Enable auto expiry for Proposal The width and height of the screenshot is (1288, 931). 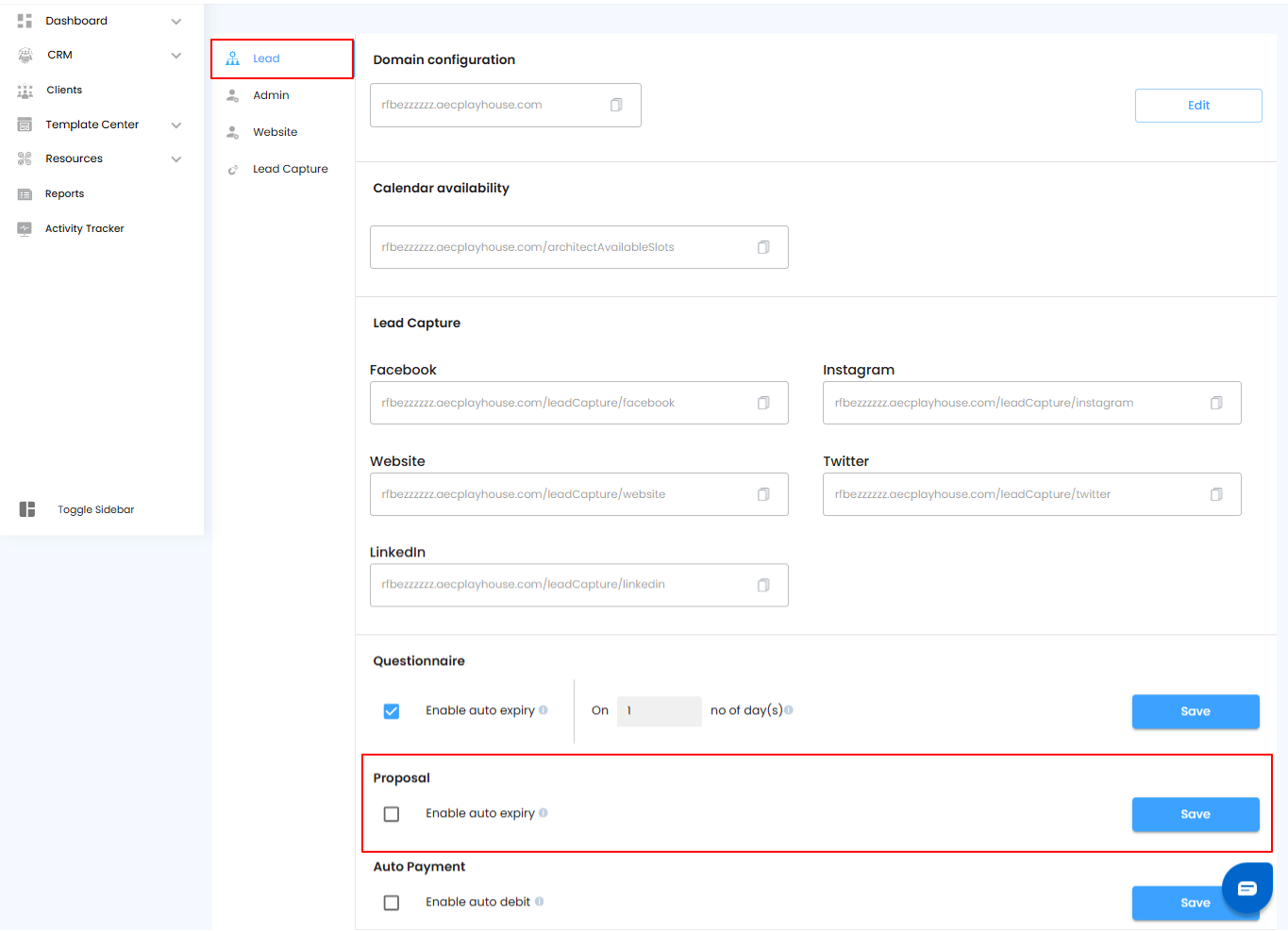[x=392, y=814]
